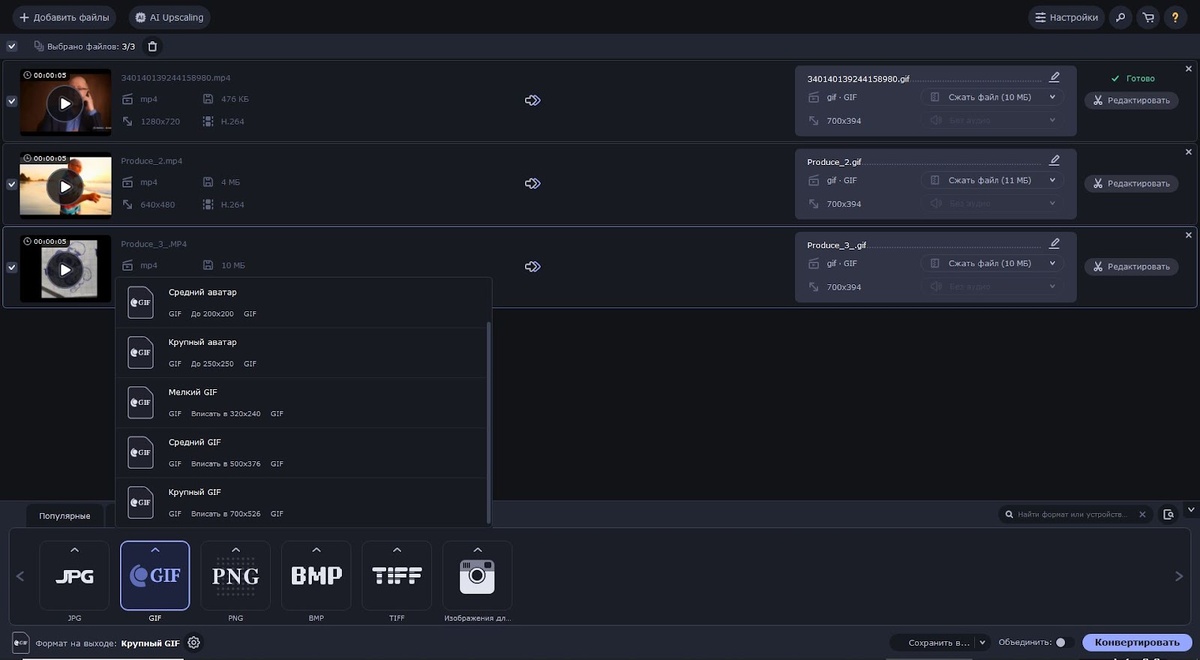Click Редактировать for 340140139244158980.gif
The image size is (1200, 660).
pos(1131,100)
